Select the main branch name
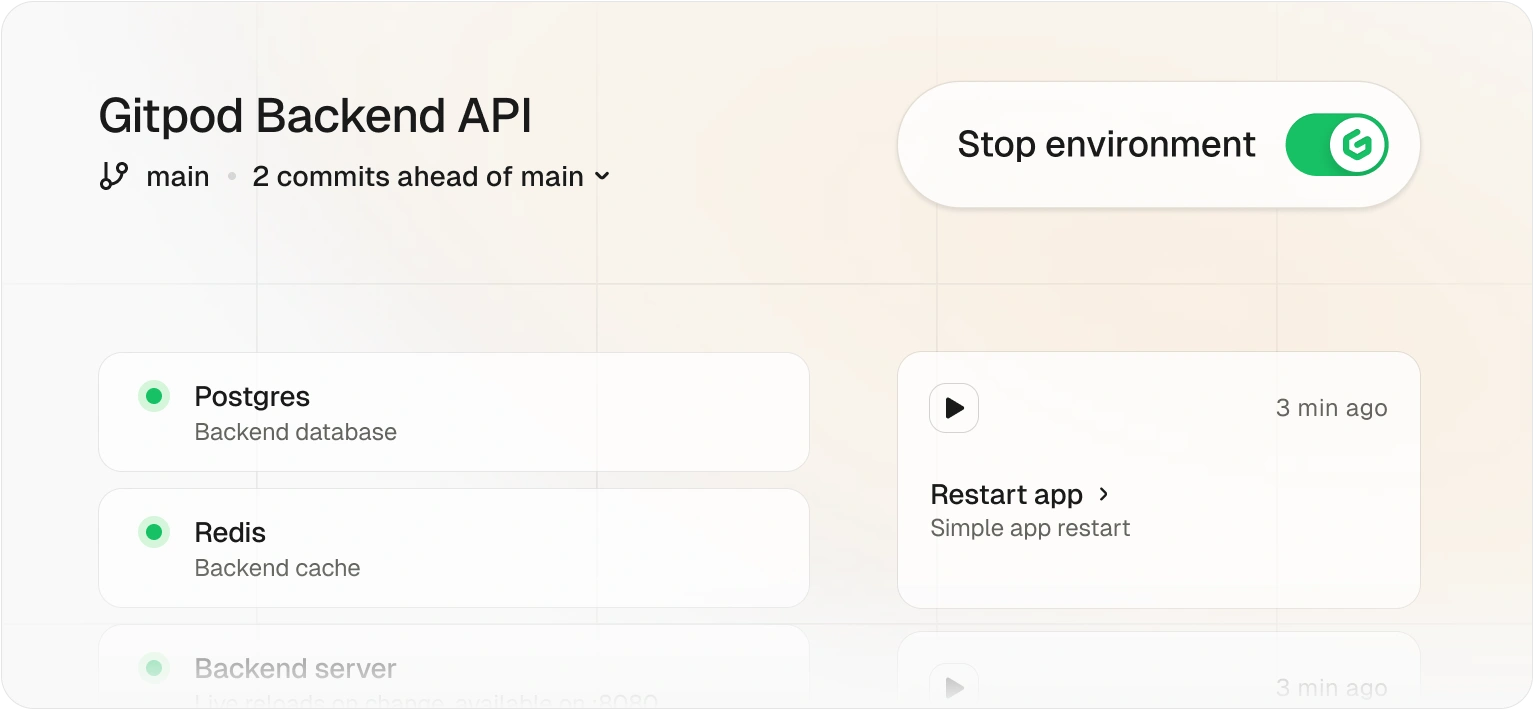The height and width of the screenshot is (709, 1533). click(178, 177)
